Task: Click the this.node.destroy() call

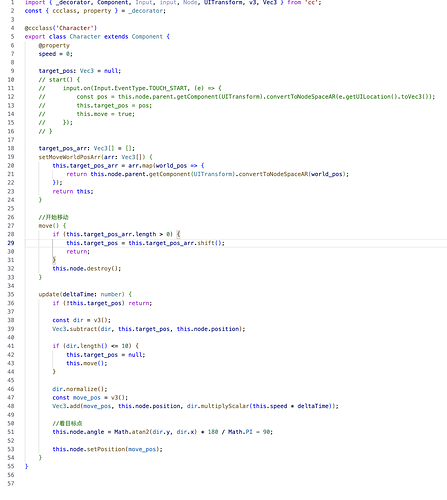Action: pyautogui.click(x=87, y=269)
